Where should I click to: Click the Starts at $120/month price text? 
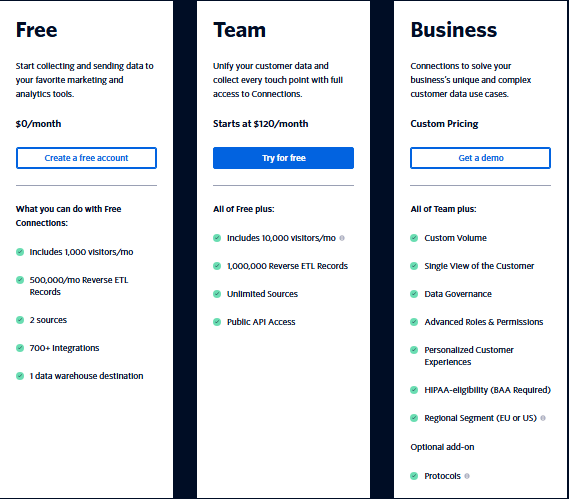[x=261, y=124]
